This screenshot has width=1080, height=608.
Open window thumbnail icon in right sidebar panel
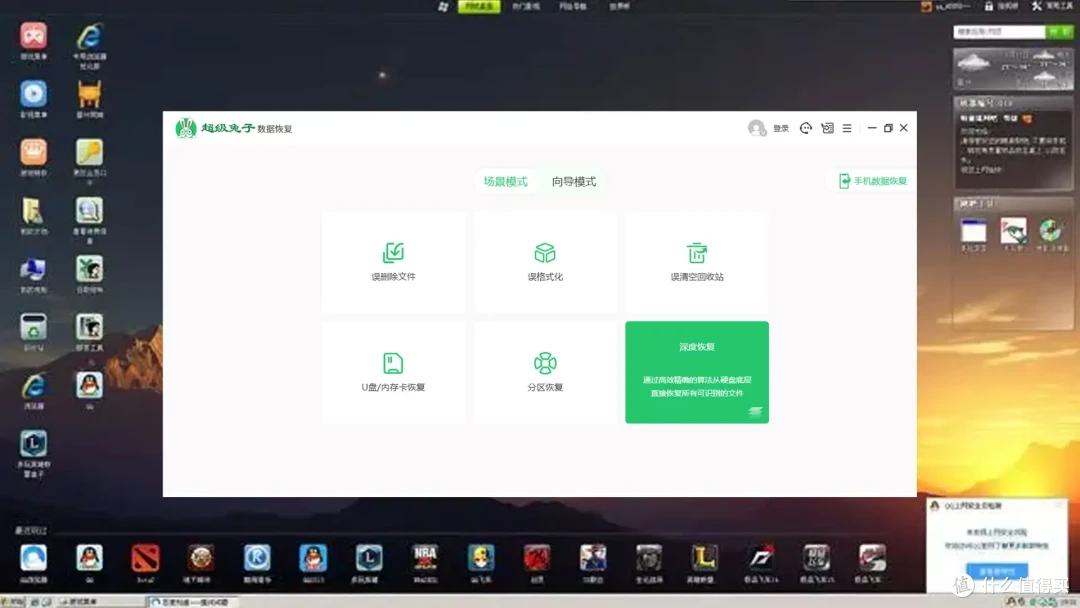click(x=973, y=231)
